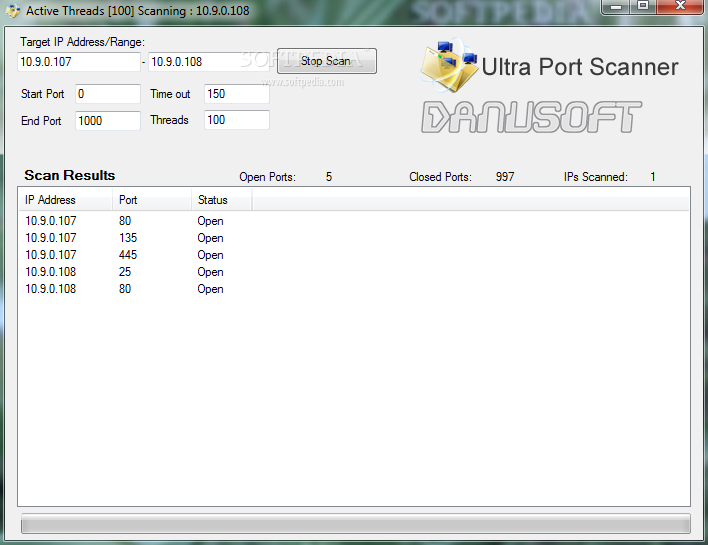Sort by Port column header
The height and width of the screenshot is (545, 708).
click(x=152, y=200)
